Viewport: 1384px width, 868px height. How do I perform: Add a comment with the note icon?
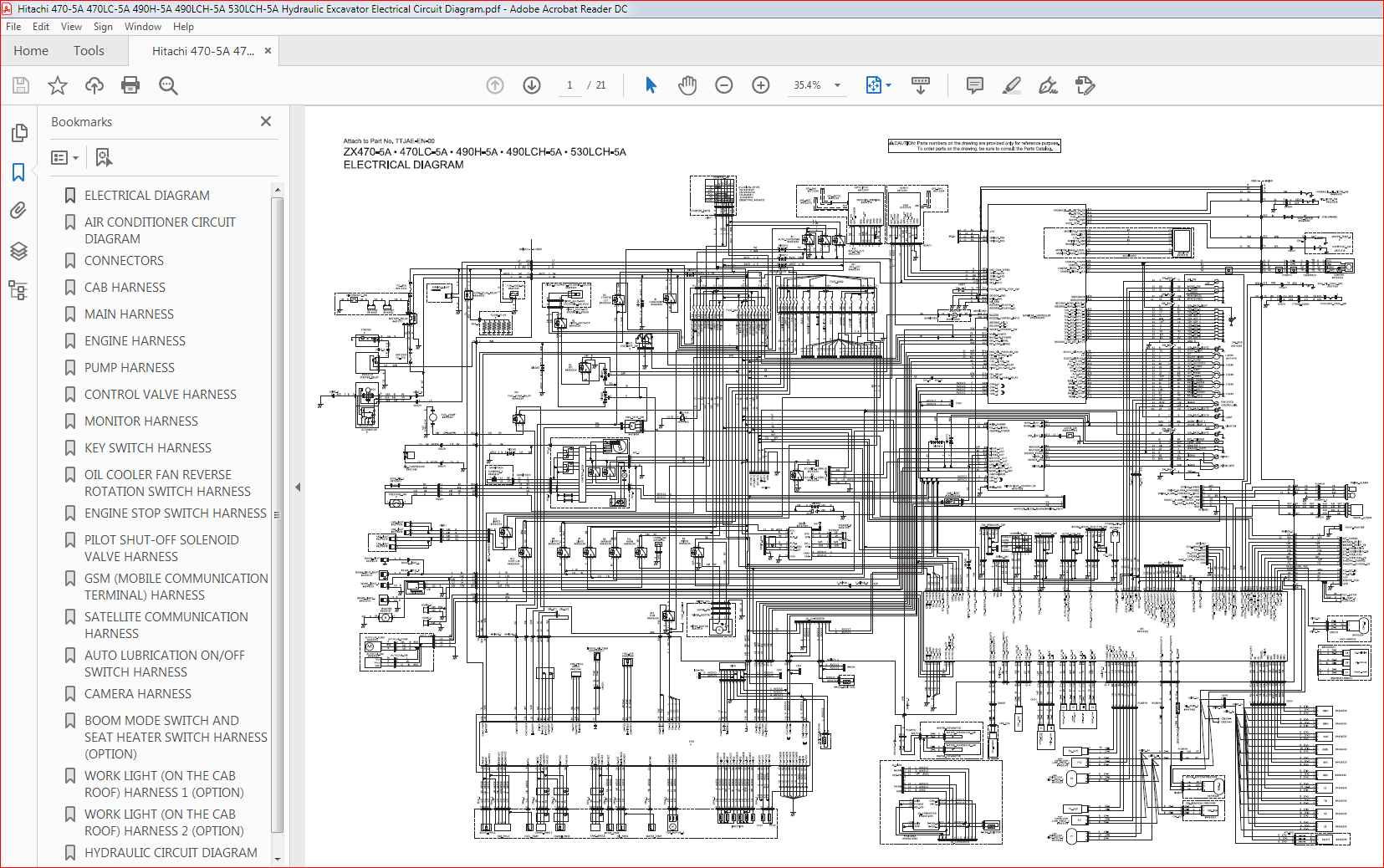click(974, 85)
